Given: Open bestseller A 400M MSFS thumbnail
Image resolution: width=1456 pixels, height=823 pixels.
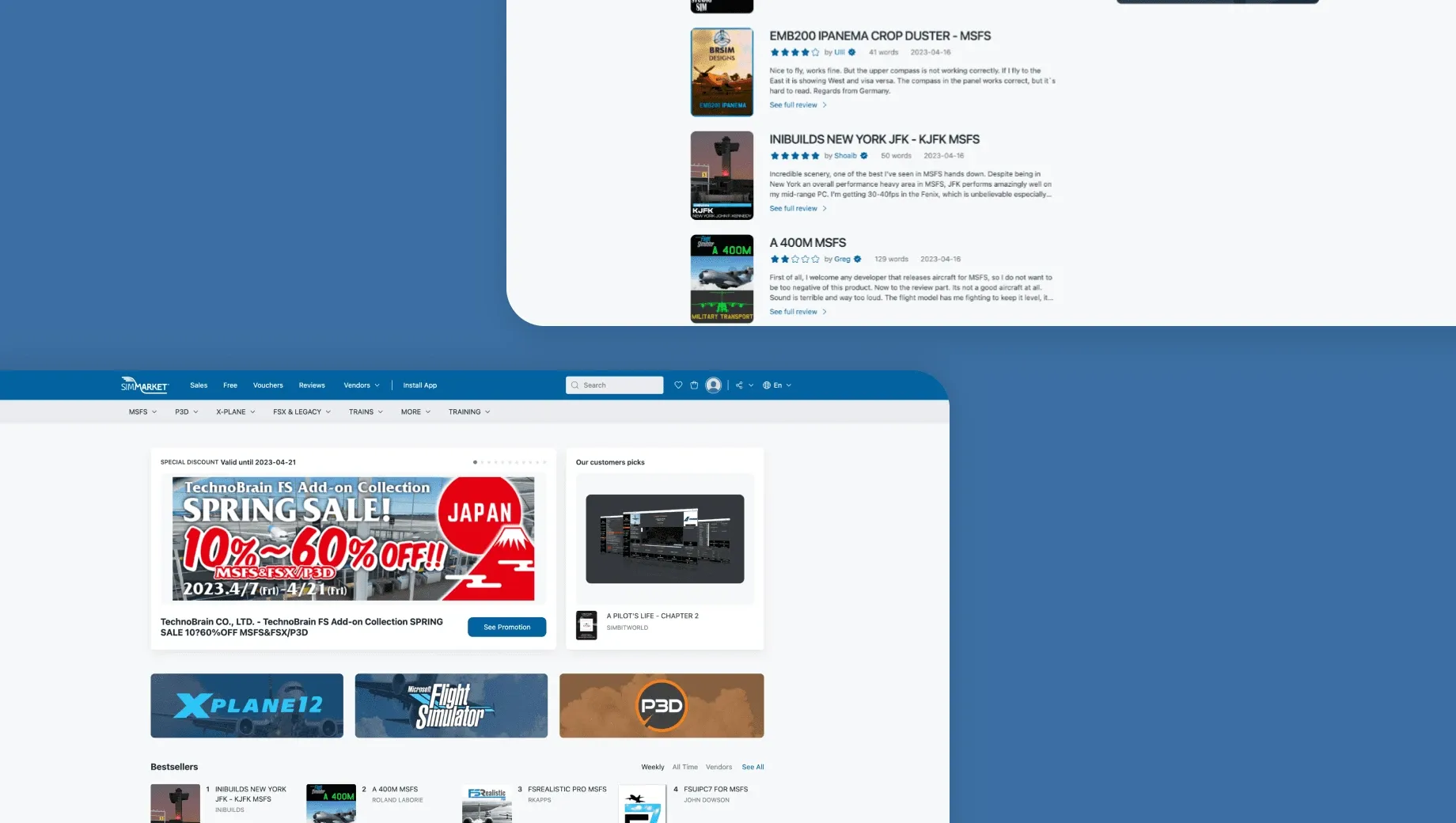Looking at the screenshot, I should pos(331,803).
